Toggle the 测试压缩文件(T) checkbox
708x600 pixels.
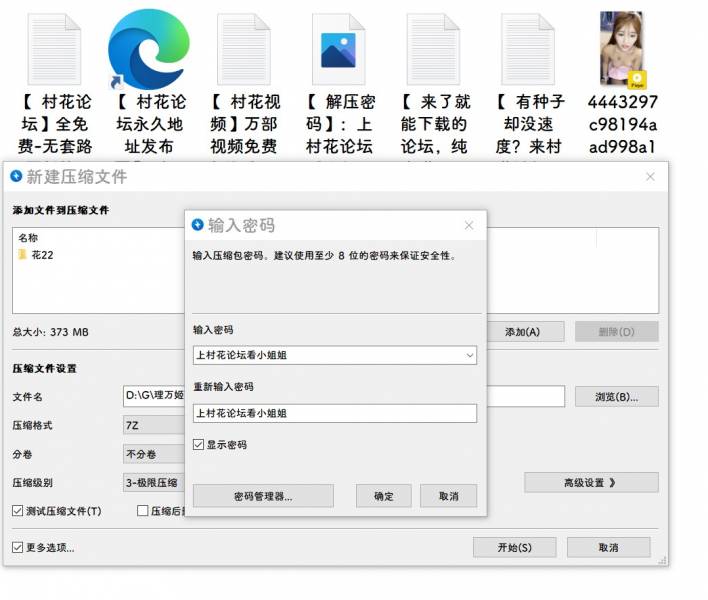point(18,511)
